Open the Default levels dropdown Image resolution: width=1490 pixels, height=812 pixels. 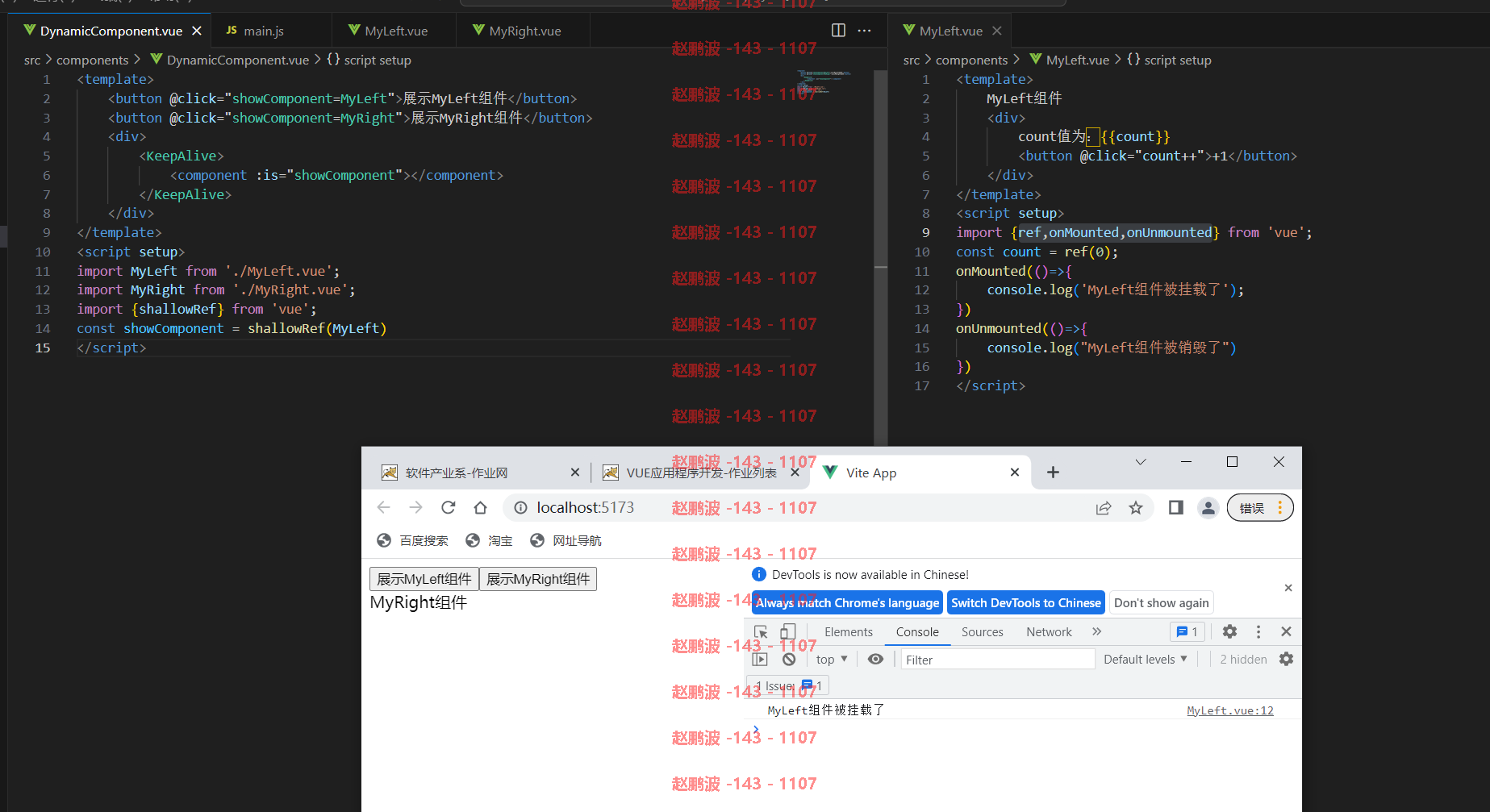coord(1145,659)
